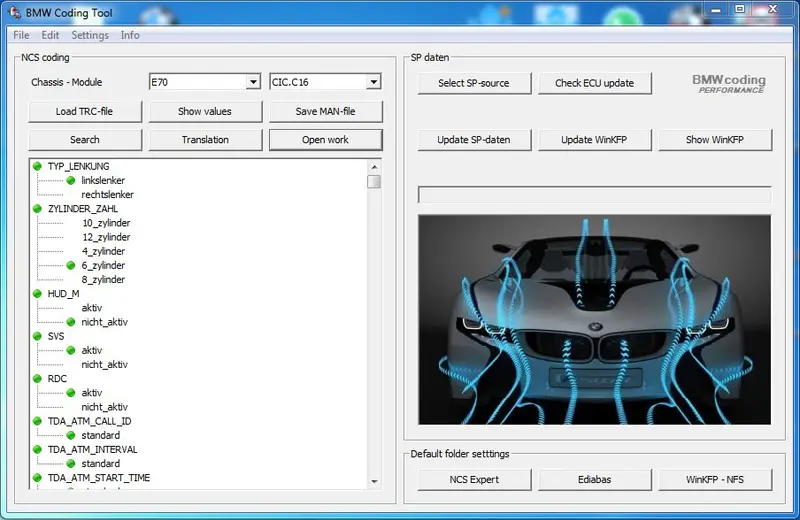800x520 pixels.
Task: Select aktiv under RDC
Action: coord(92,393)
